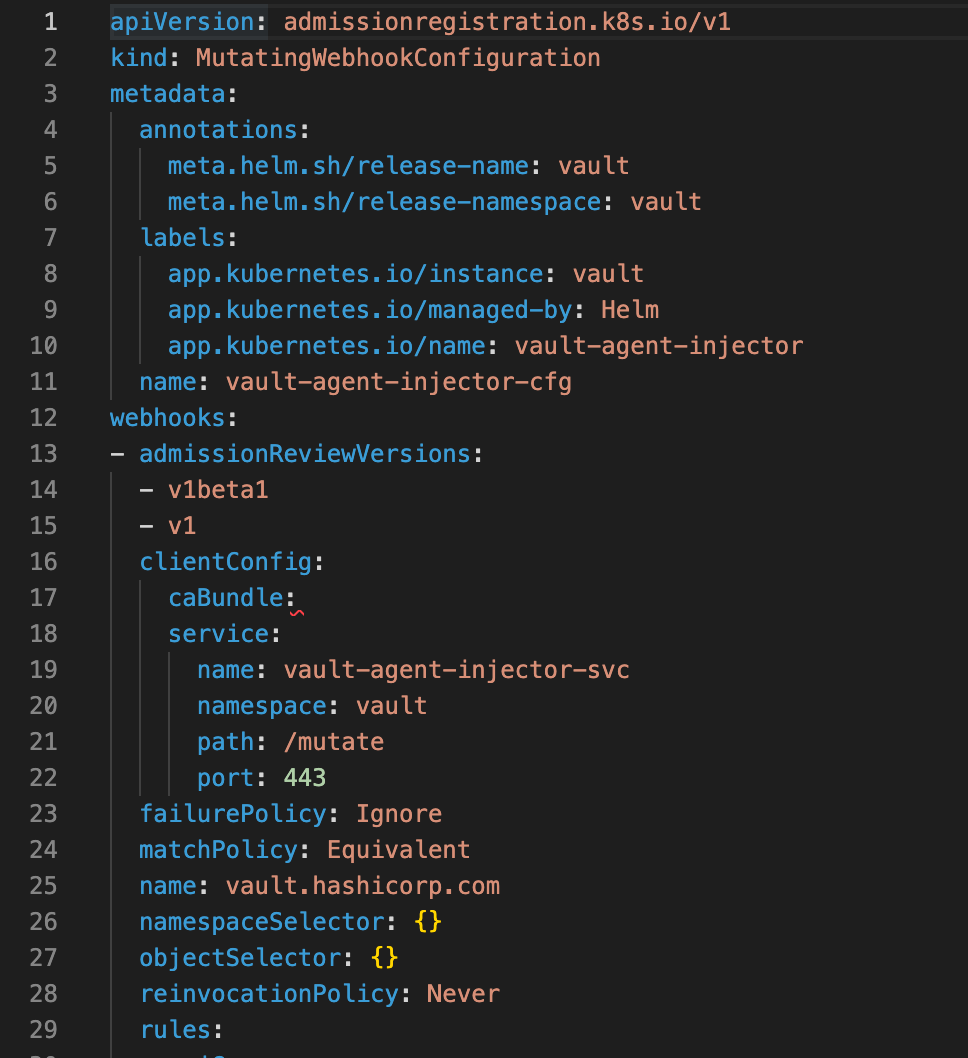This screenshot has width=968, height=1058.
Task: Click the caBundle key
Action: point(226,598)
